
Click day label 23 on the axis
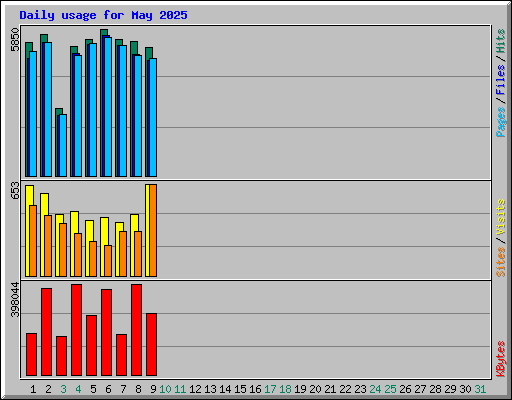coord(360,389)
